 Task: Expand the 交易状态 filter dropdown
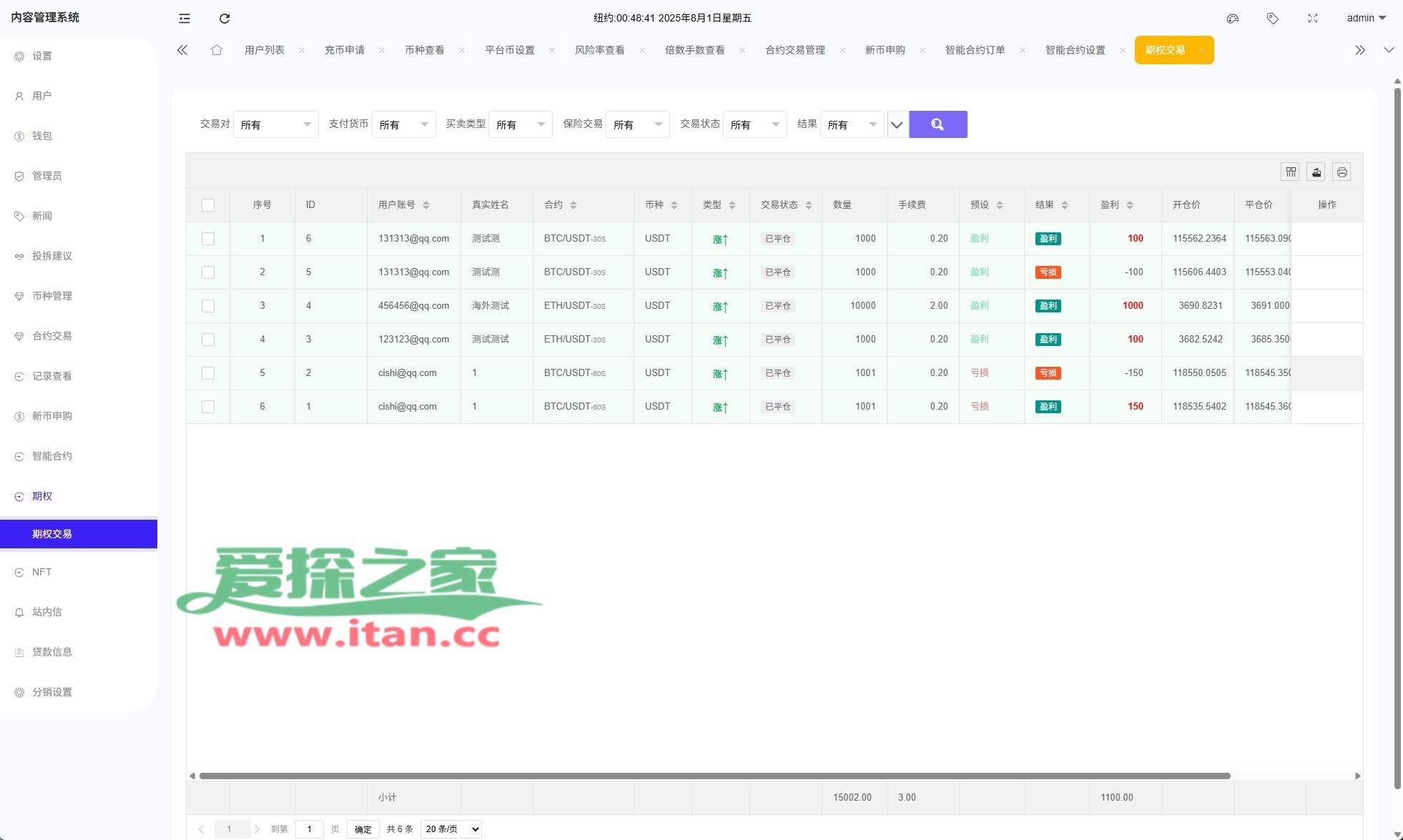(754, 124)
